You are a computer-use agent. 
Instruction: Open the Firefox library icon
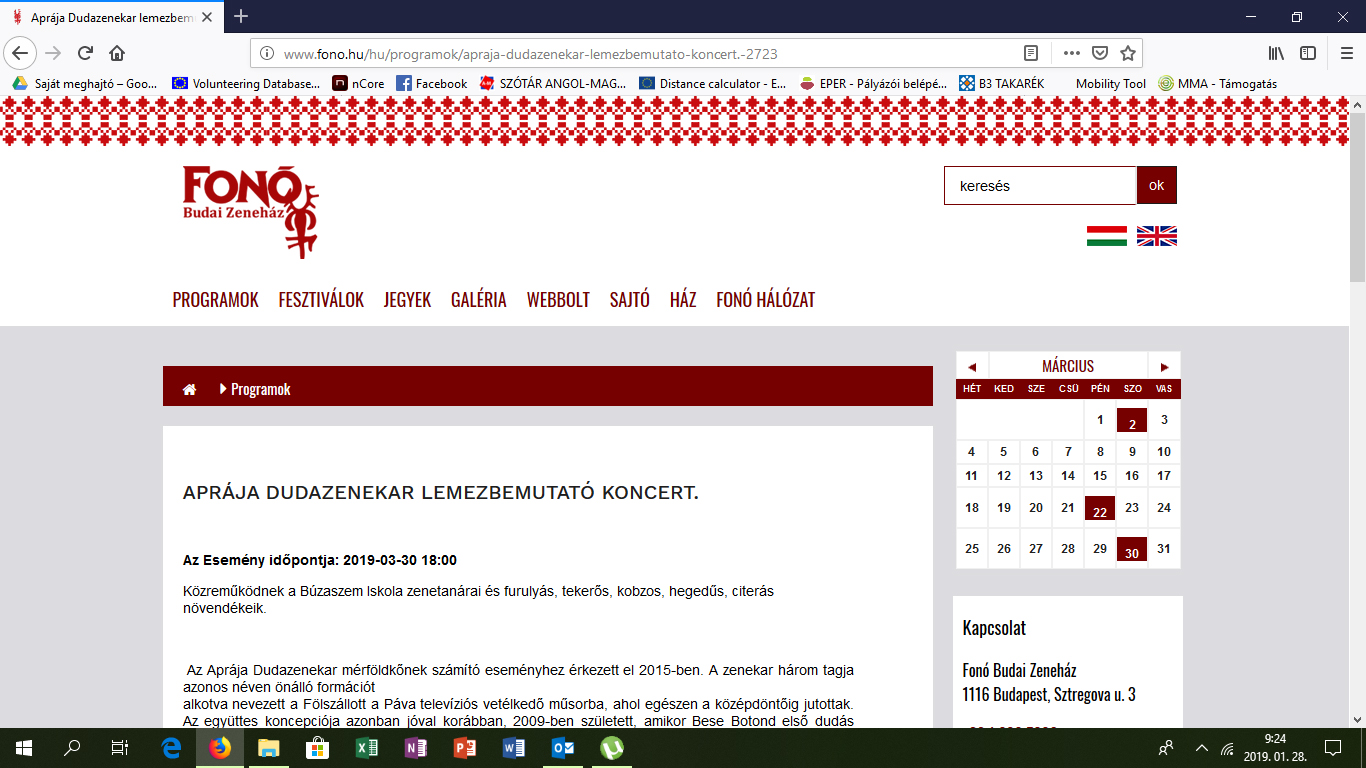point(1276,53)
